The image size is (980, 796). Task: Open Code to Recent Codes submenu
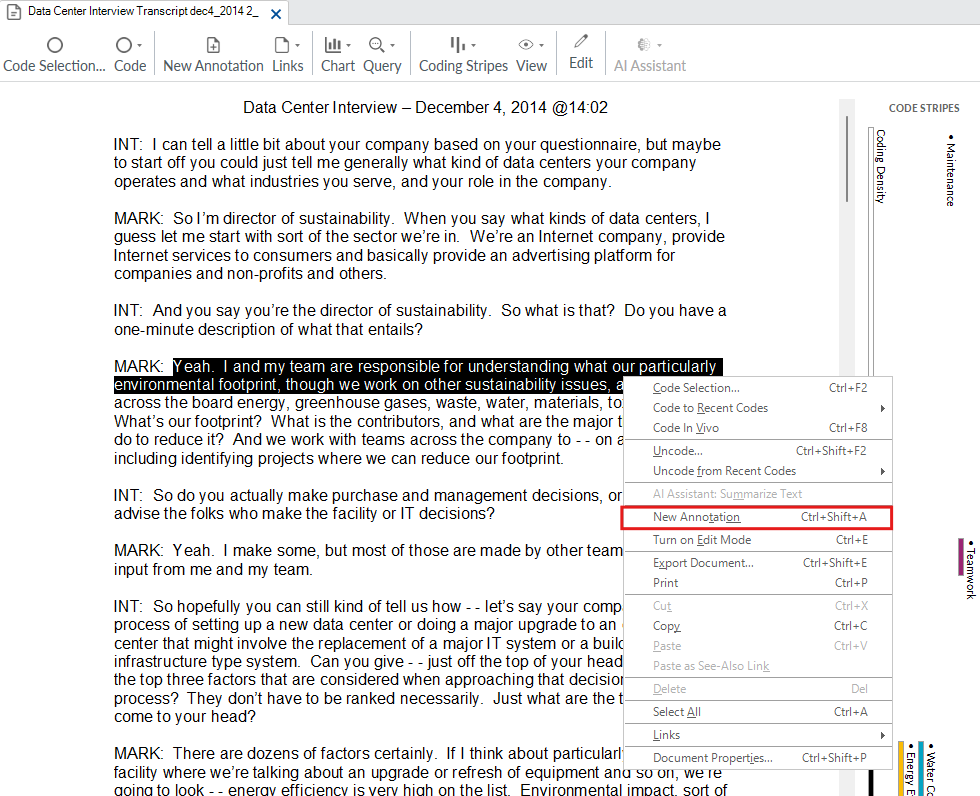click(x=758, y=408)
